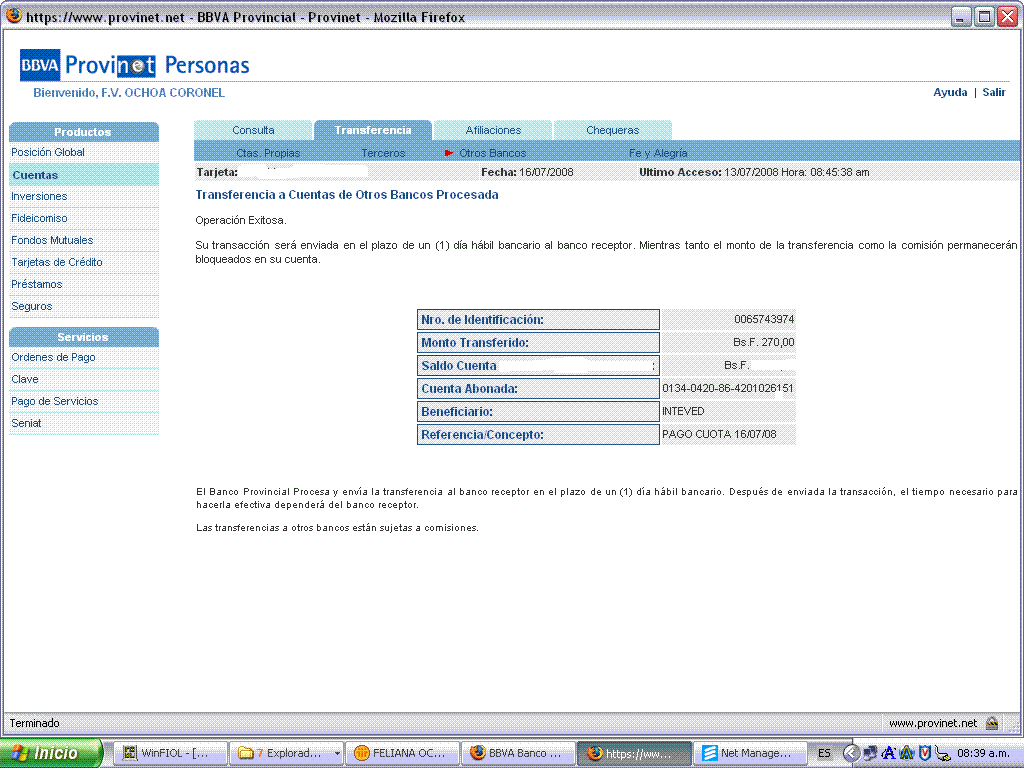Click the safely remove hardware tray icon
Viewport: 1024px width, 768px height.
[x=942, y=753]
